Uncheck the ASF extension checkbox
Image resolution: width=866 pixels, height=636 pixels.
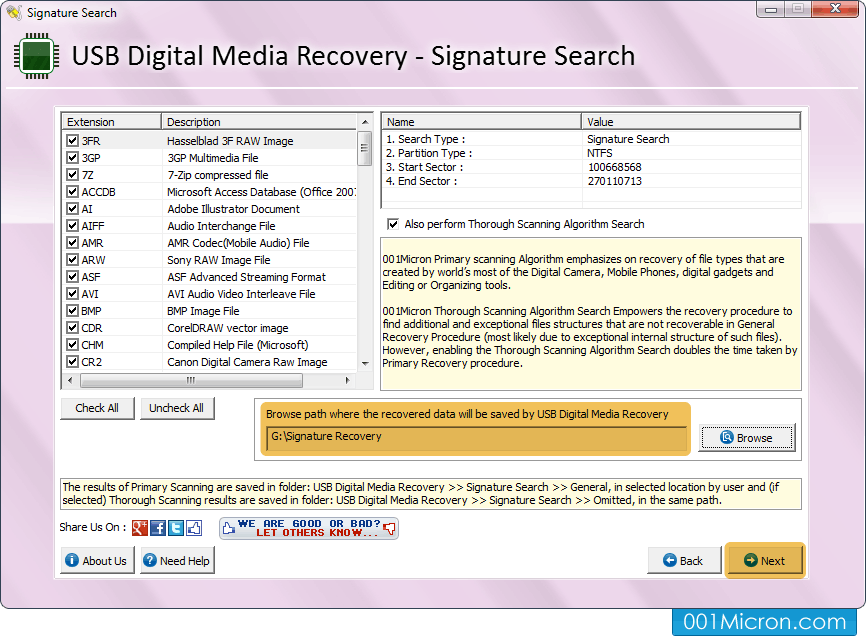click(72, 277)
